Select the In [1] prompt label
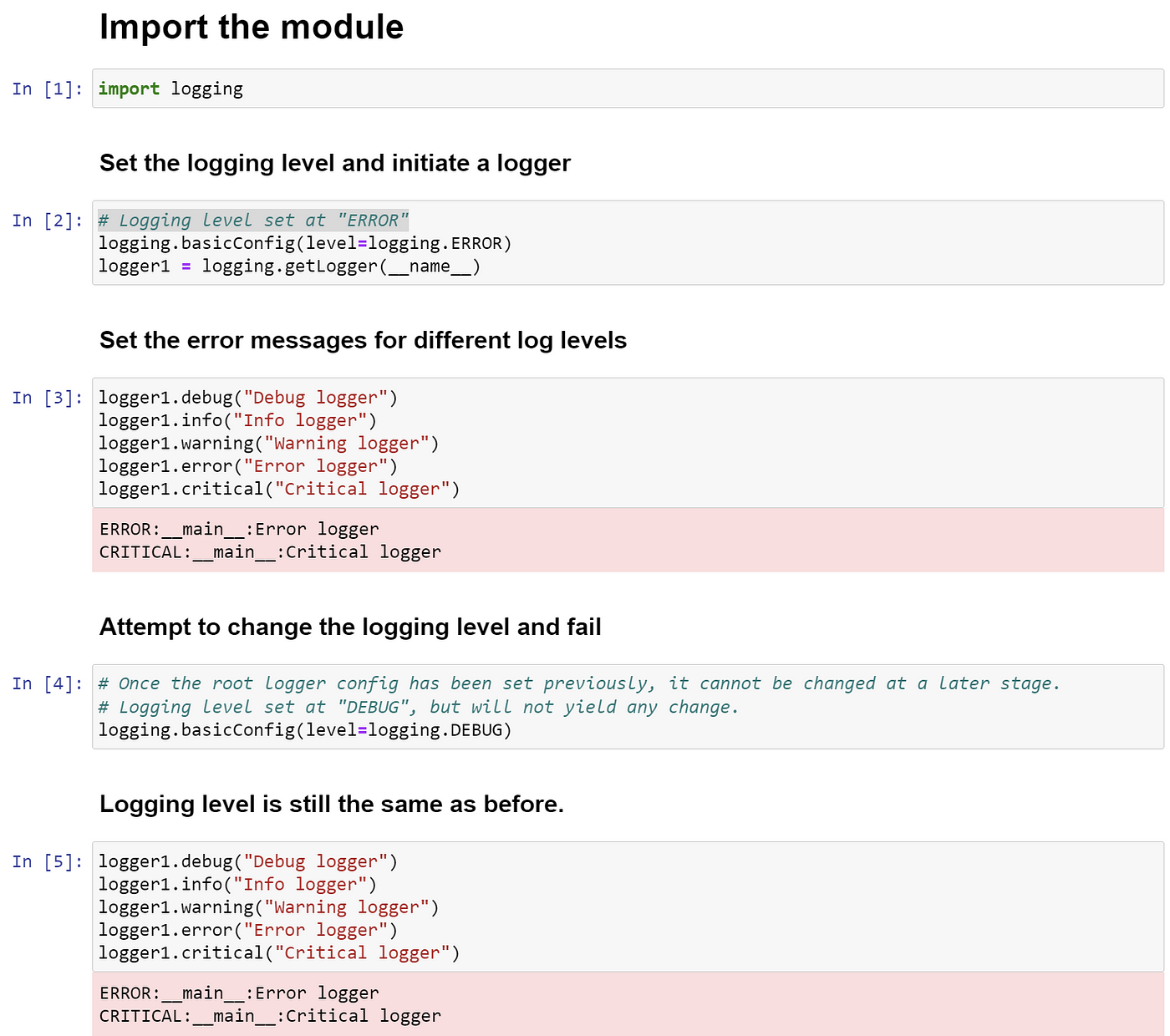This screenshot has height=1036, width=1170. [x=48, y=89]
